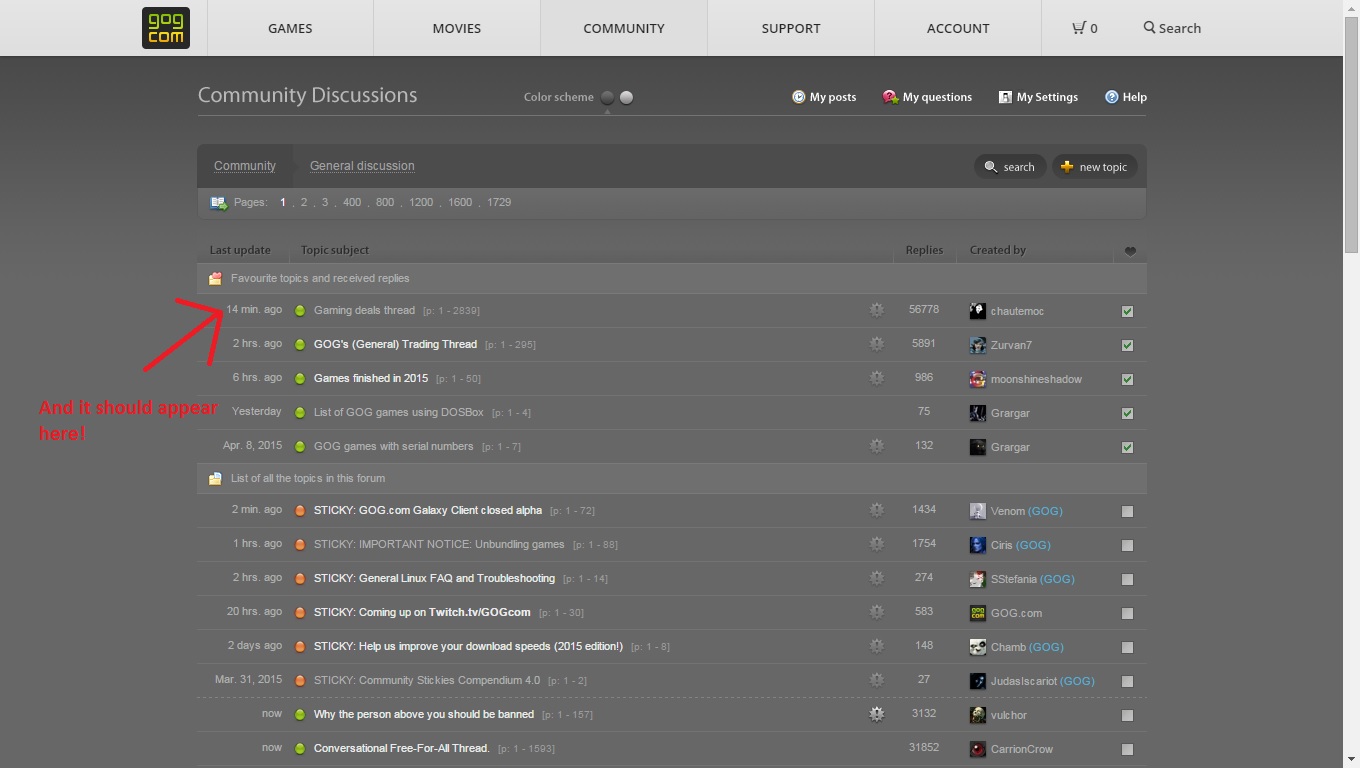
Task: Click the forum search button
Action: coord(1010,167)
